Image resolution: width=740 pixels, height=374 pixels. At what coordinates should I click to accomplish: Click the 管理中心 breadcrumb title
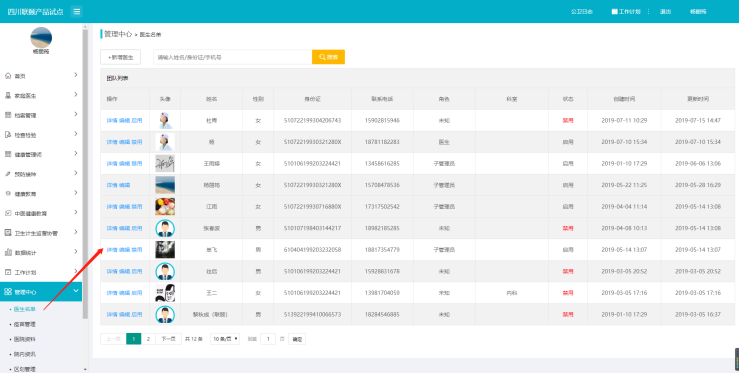(118, 34)
